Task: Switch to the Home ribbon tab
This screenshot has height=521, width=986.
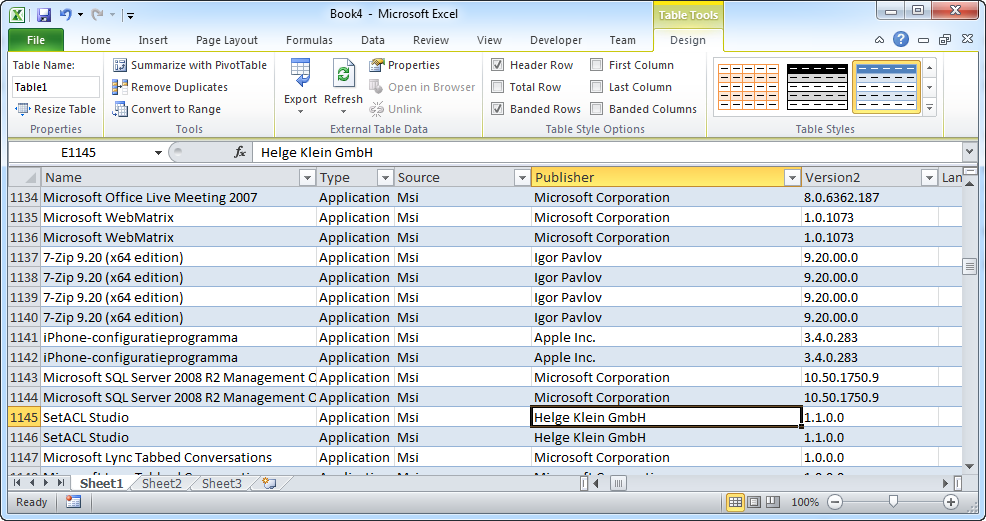Action: point(96,40)
